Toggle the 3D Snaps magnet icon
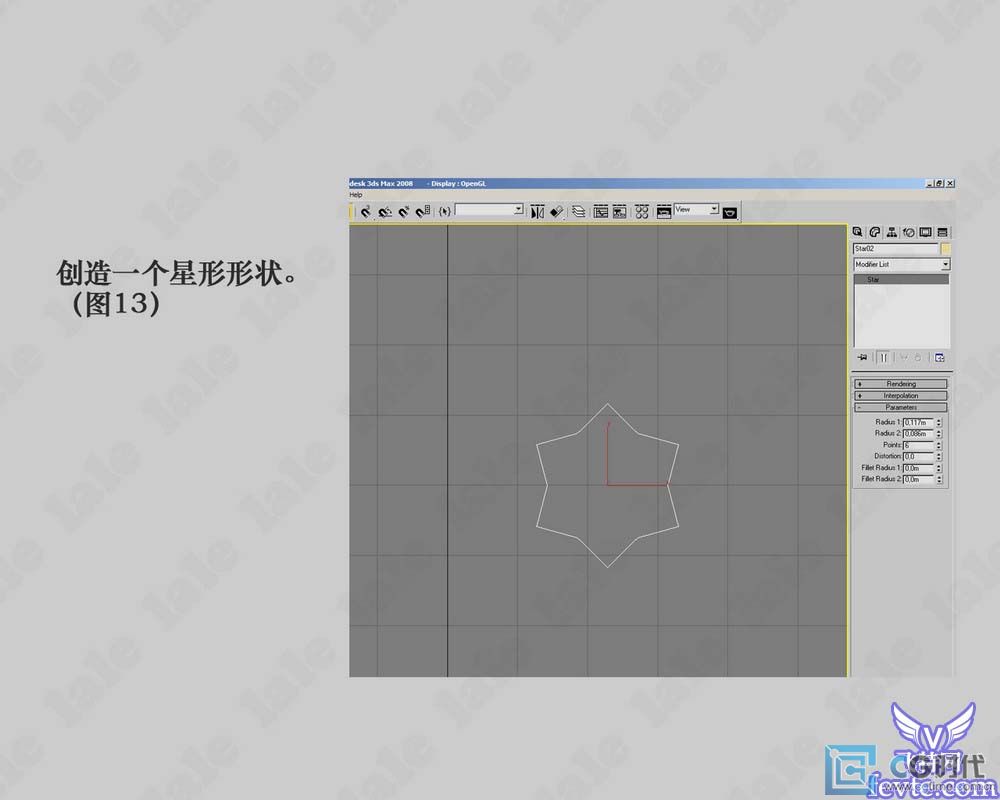 [x=365, y=212]
